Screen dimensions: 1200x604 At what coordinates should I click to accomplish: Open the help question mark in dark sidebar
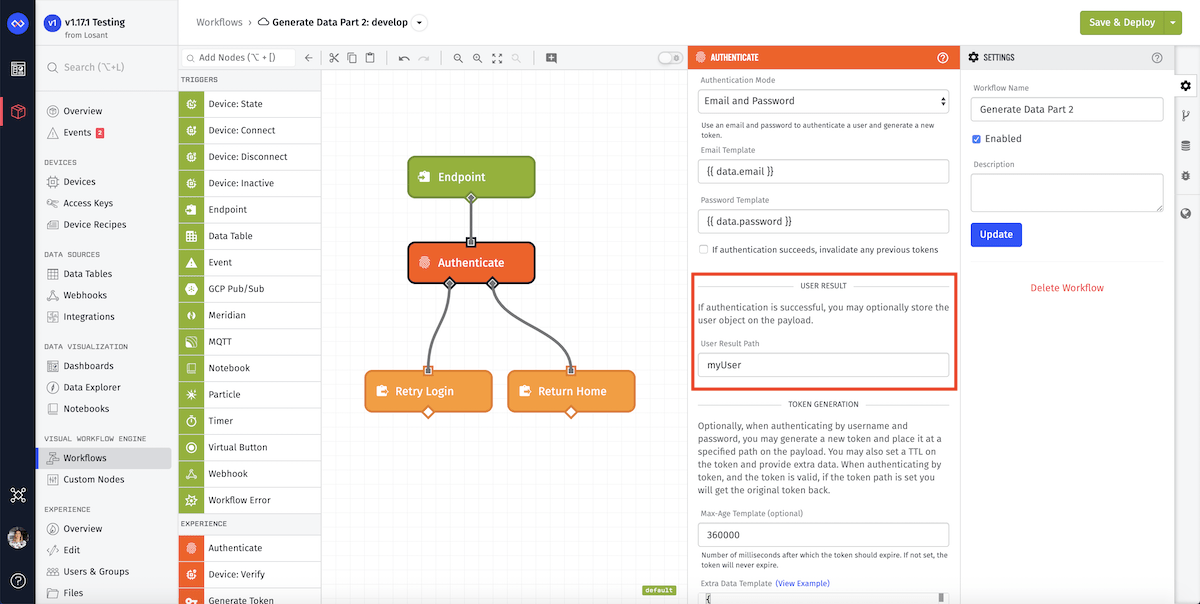[17, 581]
